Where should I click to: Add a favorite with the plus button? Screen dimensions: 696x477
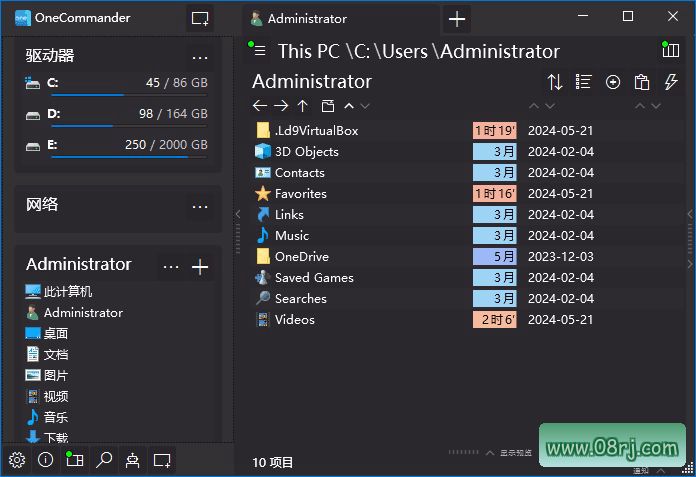pos(200,267)
